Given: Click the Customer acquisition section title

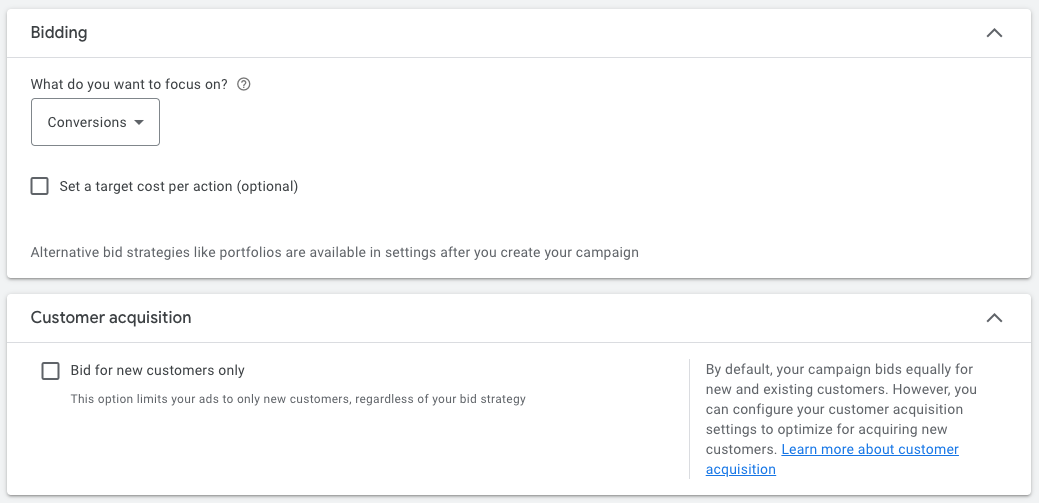Looking at the screenshot, I should [x=111, y=318].
